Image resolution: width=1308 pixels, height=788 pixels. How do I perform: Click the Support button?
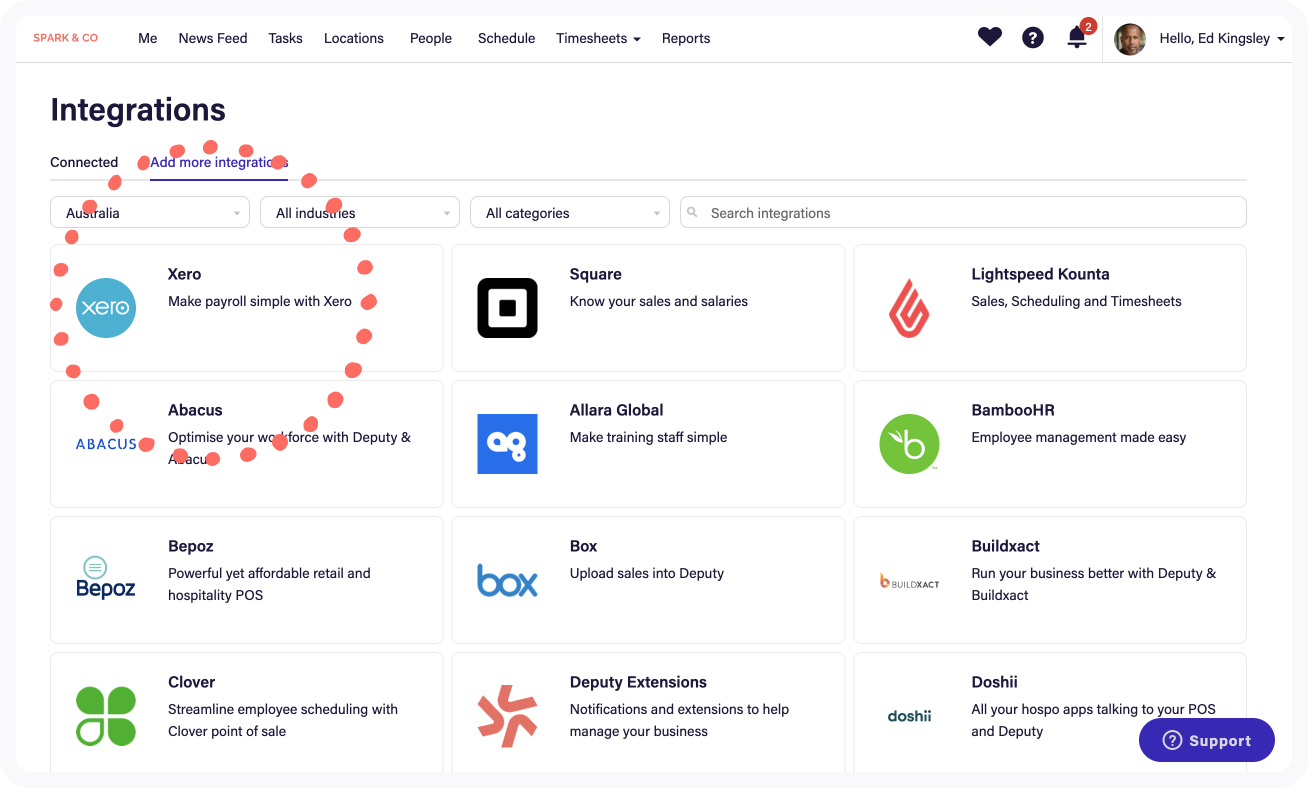(x=1206, y=741)
